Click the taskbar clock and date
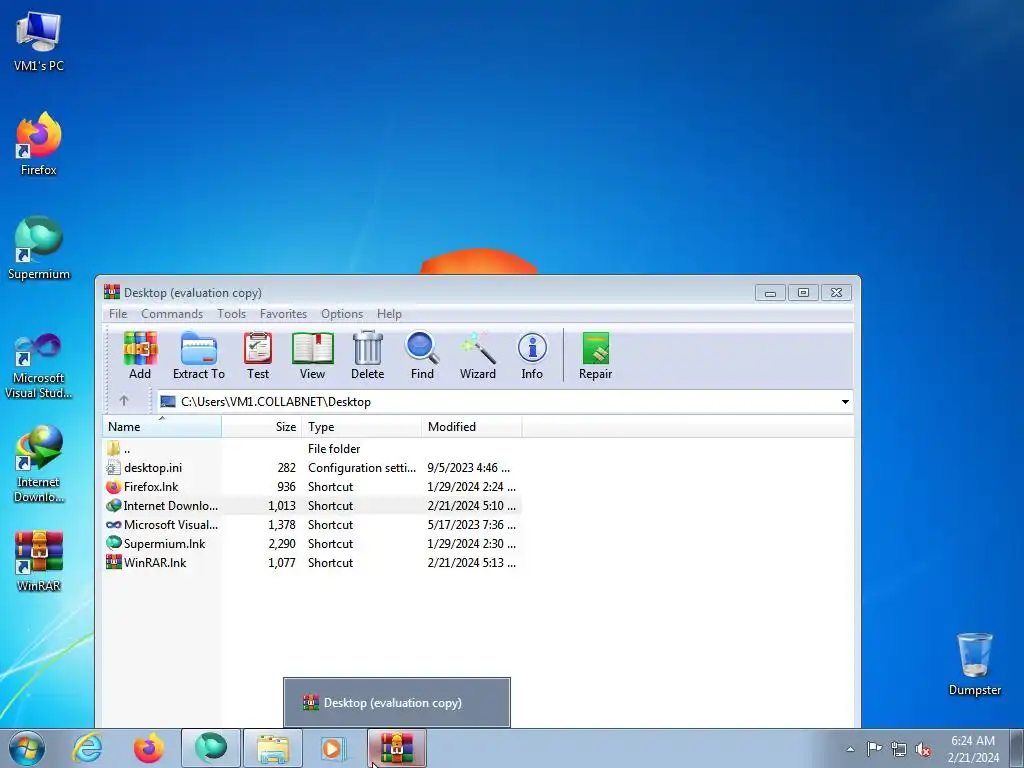This screenshot has height=768, width=1024. pyautogui.click(x=973, y=749)
